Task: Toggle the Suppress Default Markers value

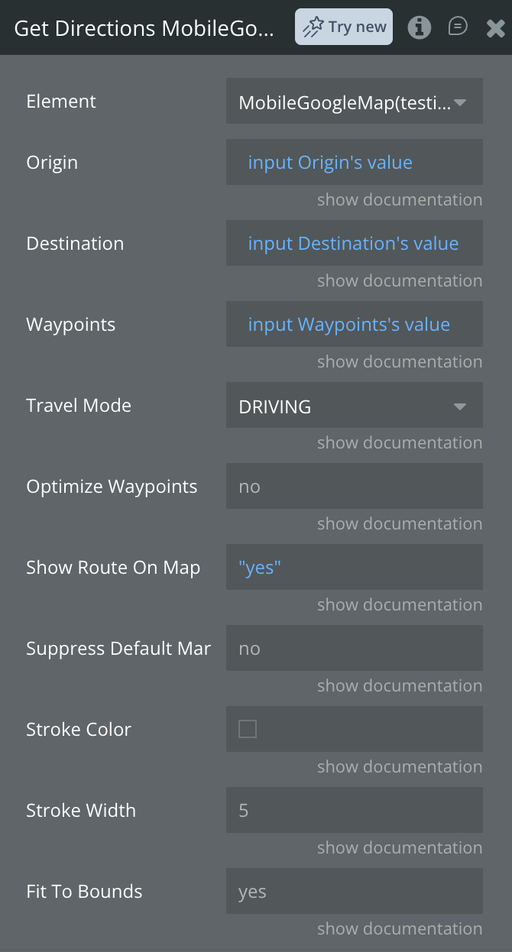Action: click(x=354, y=648)
